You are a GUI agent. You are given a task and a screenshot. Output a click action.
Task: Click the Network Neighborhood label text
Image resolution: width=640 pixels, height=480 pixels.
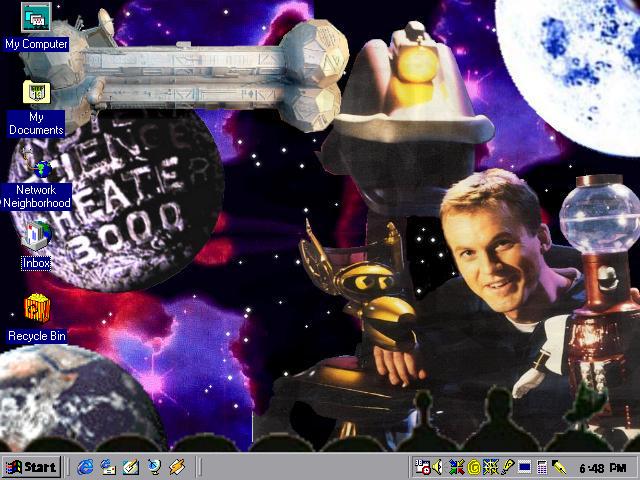tap(37, 196)
